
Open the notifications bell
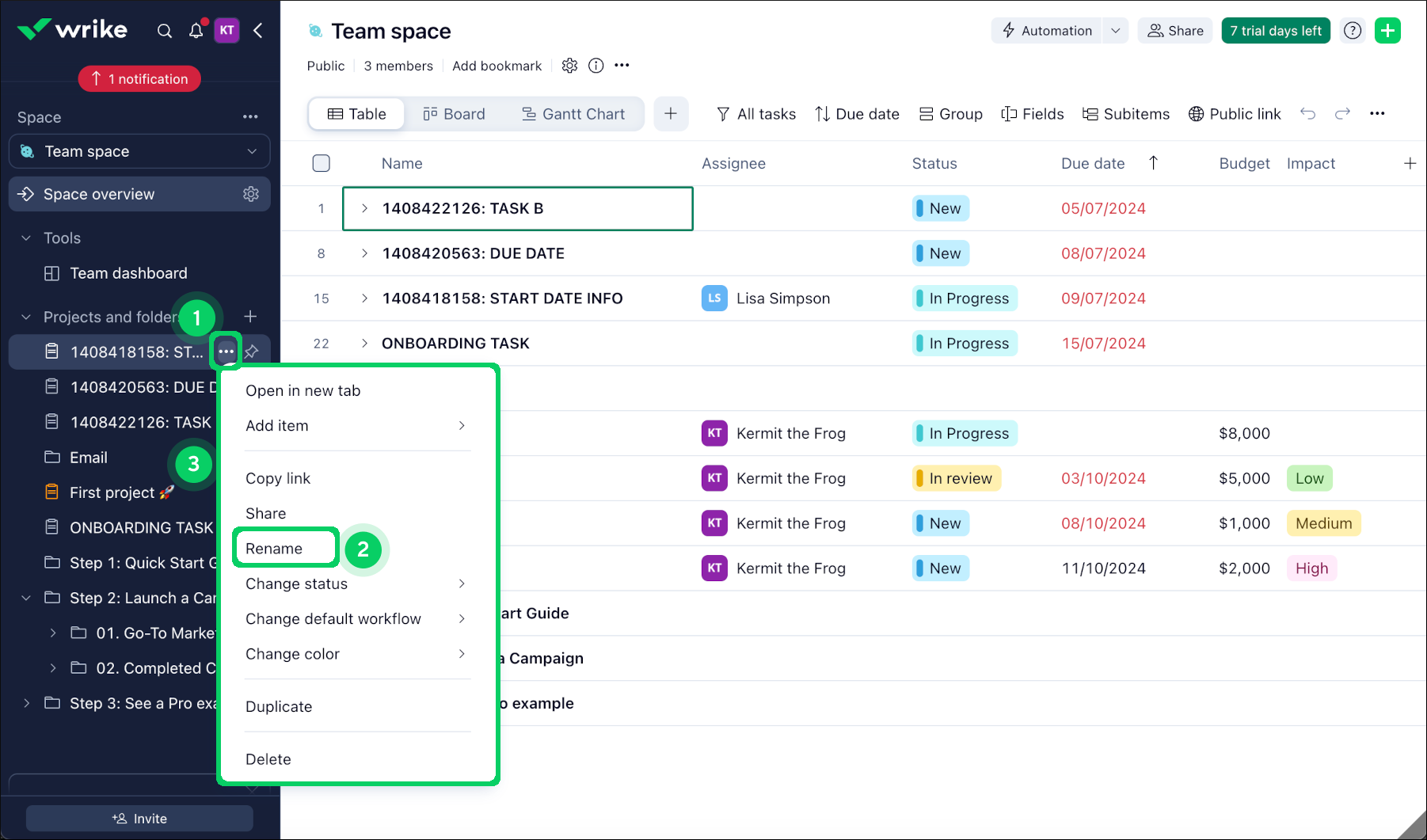point(196,31)
